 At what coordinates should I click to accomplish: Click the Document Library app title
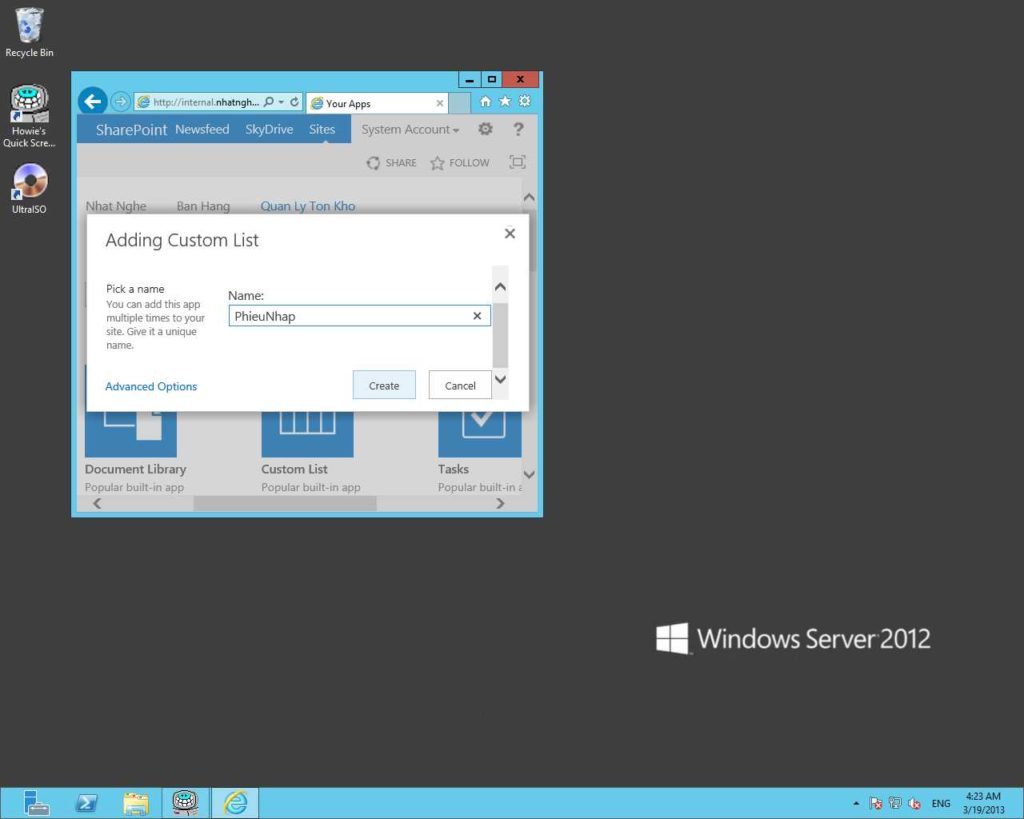pyautogui.click(x=135, y=469)
